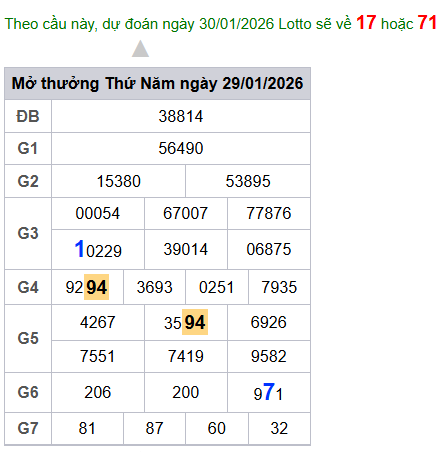Click the G7 row label
The height and width of the screenshot is (452, 447).
click(x=28, y=429)
